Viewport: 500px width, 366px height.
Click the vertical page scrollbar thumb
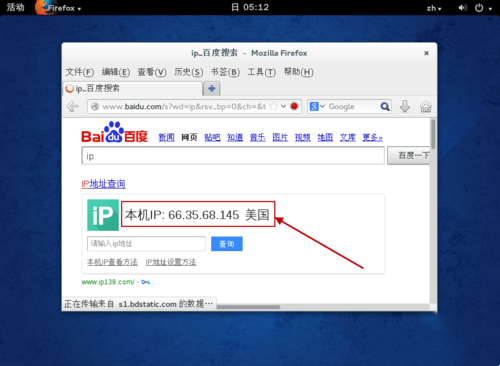[433, 134]
